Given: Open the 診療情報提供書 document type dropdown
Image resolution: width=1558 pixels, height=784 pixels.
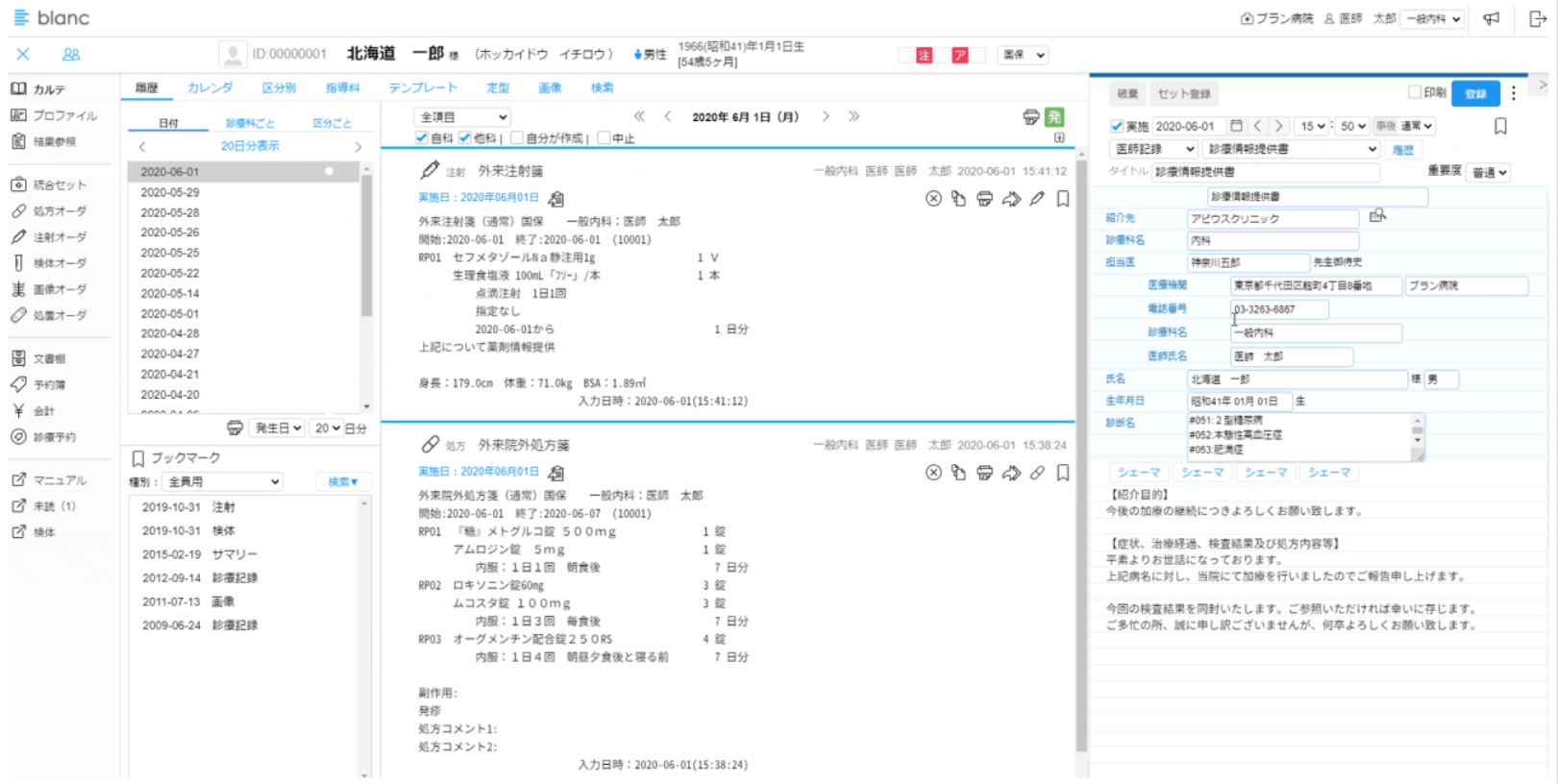Looking at the screenshot, I should coord(1291,150).
